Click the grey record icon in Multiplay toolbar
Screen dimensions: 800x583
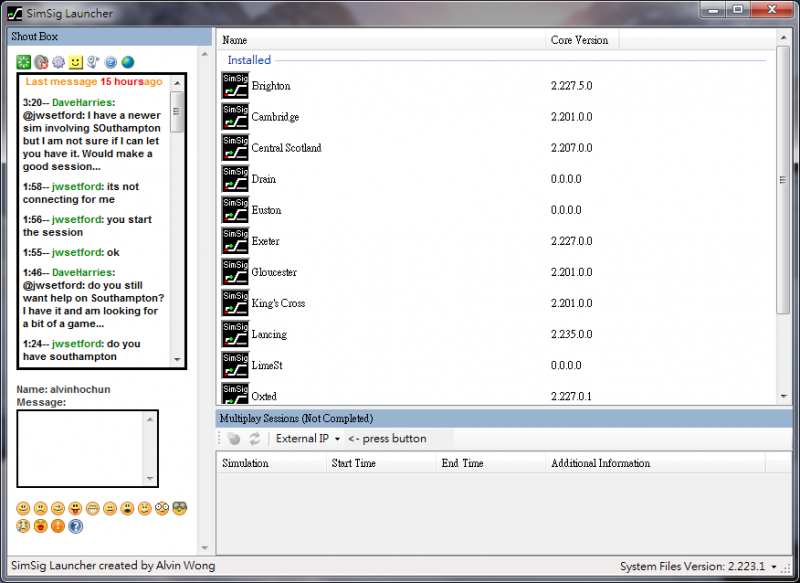[234, 439]
